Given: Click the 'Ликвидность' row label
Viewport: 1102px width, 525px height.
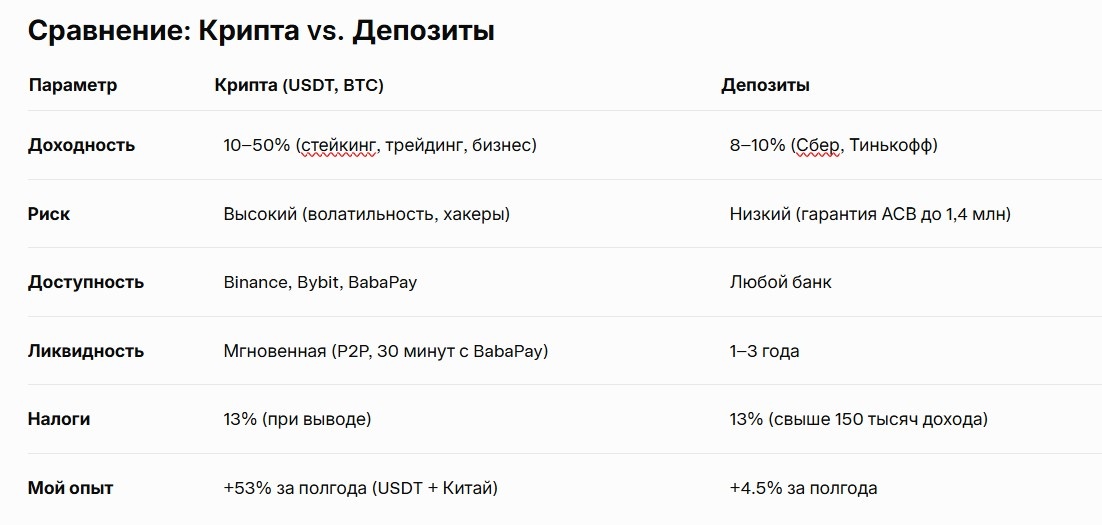Looking at the screenshot, I should pos(86,351).
